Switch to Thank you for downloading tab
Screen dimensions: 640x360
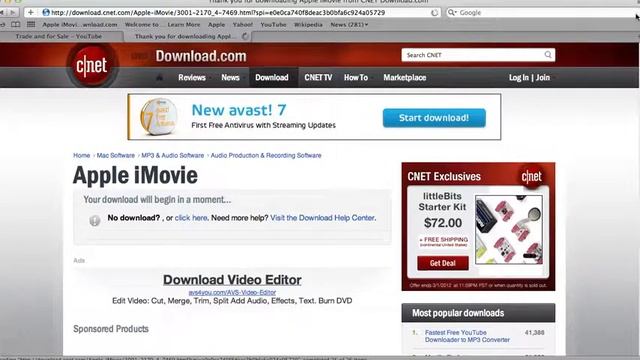tap(186, 36)
